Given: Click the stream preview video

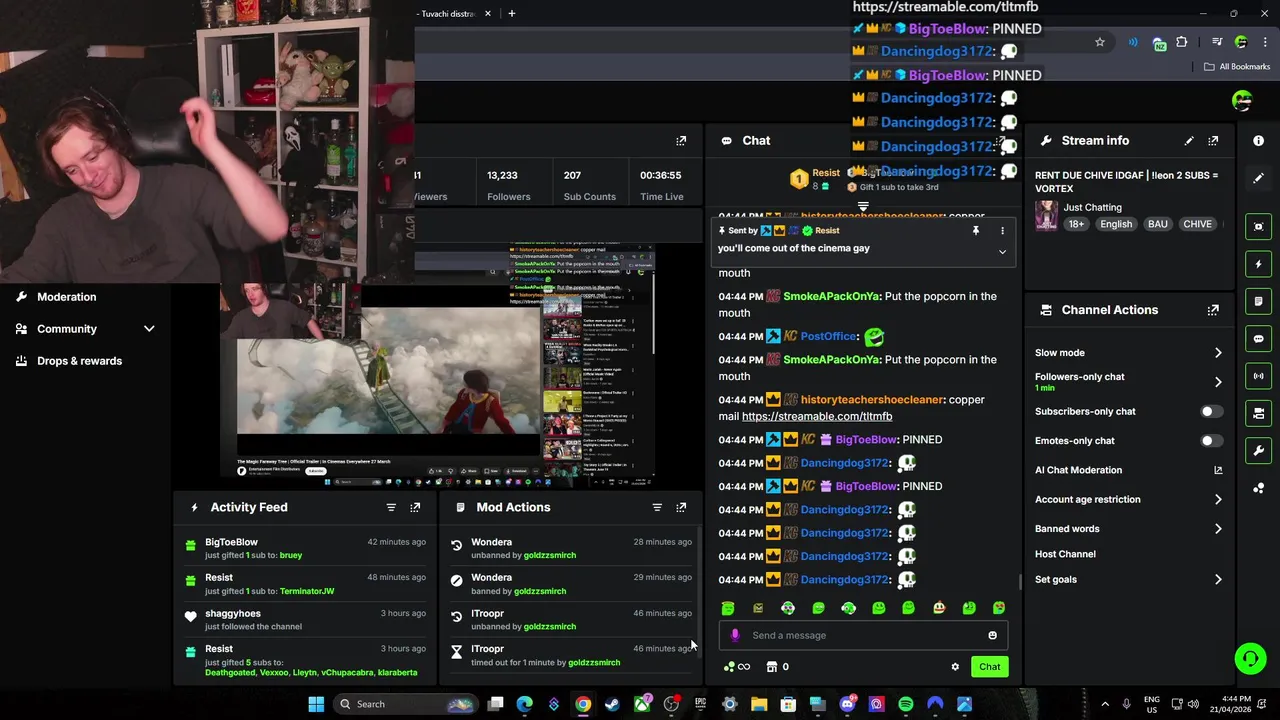Looking at the screenshot, I should tap(438, 365).
